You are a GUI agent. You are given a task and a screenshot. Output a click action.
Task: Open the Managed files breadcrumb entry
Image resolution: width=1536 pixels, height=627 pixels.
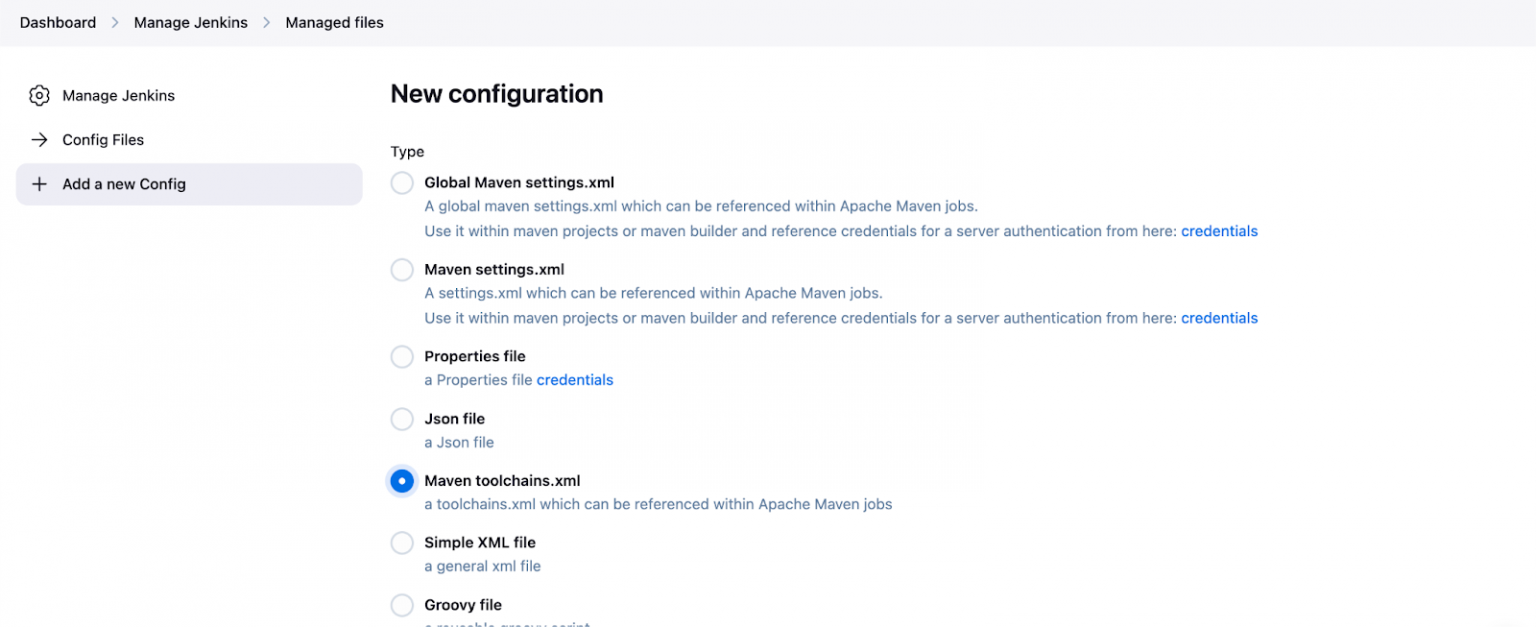click(x=334, y=22)
